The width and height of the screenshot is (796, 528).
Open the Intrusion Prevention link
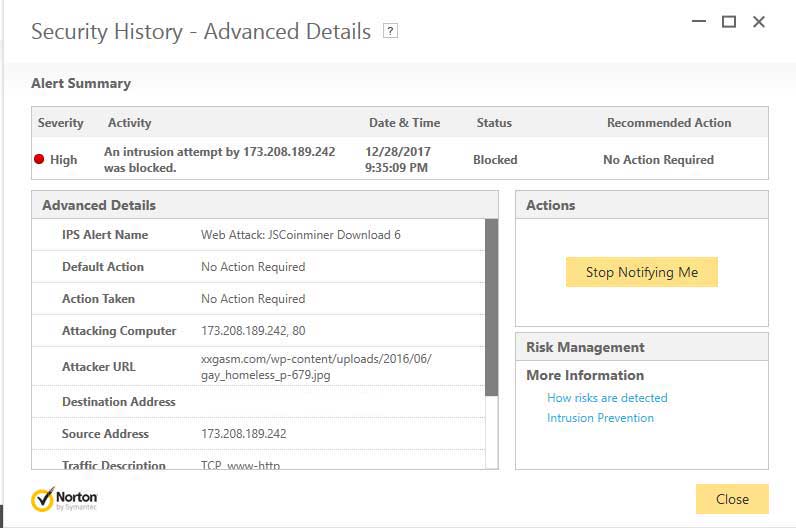coord(601,418)
